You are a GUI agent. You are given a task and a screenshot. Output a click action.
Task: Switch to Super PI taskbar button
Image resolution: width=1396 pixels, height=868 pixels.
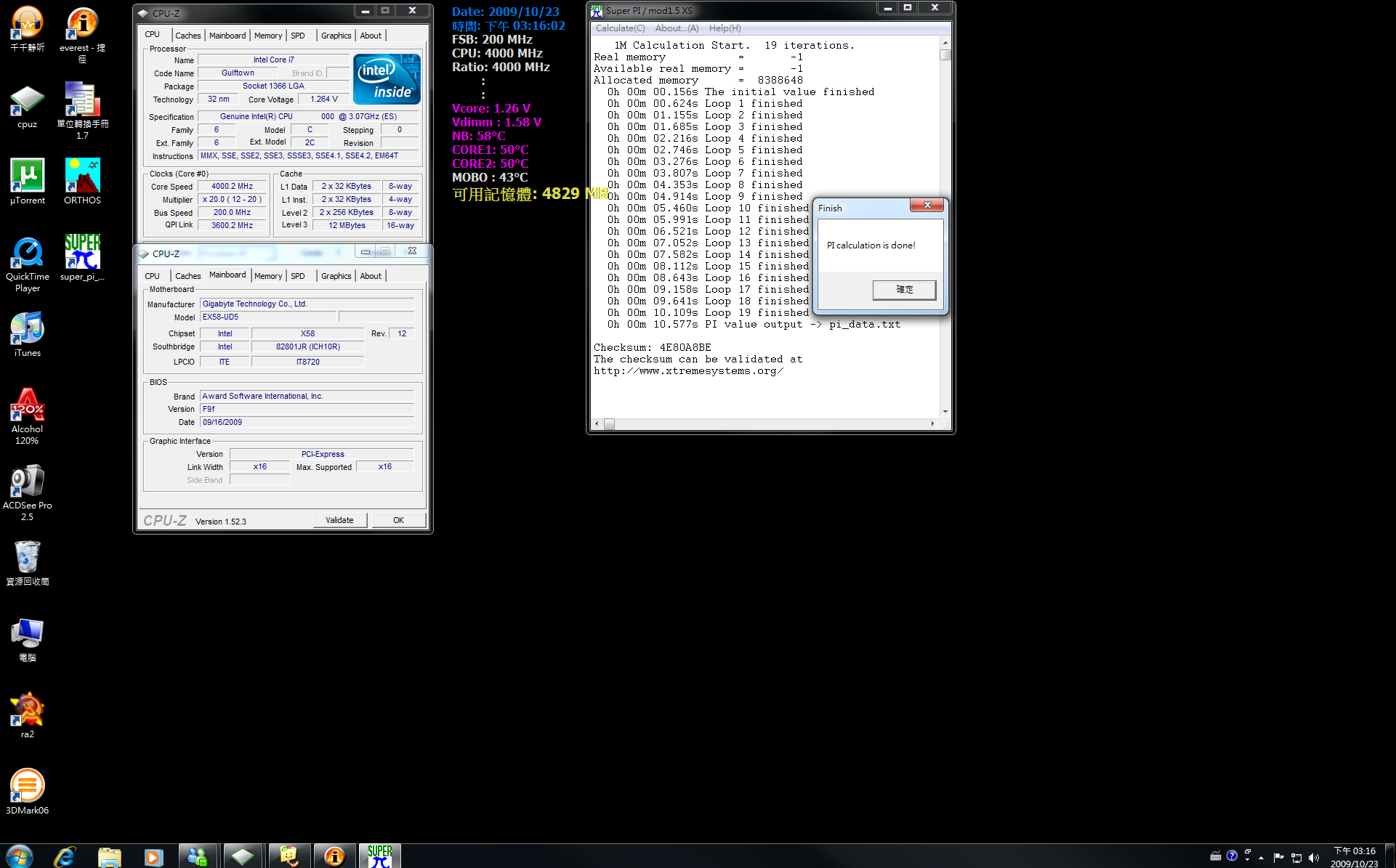click(x=379, y=856)
